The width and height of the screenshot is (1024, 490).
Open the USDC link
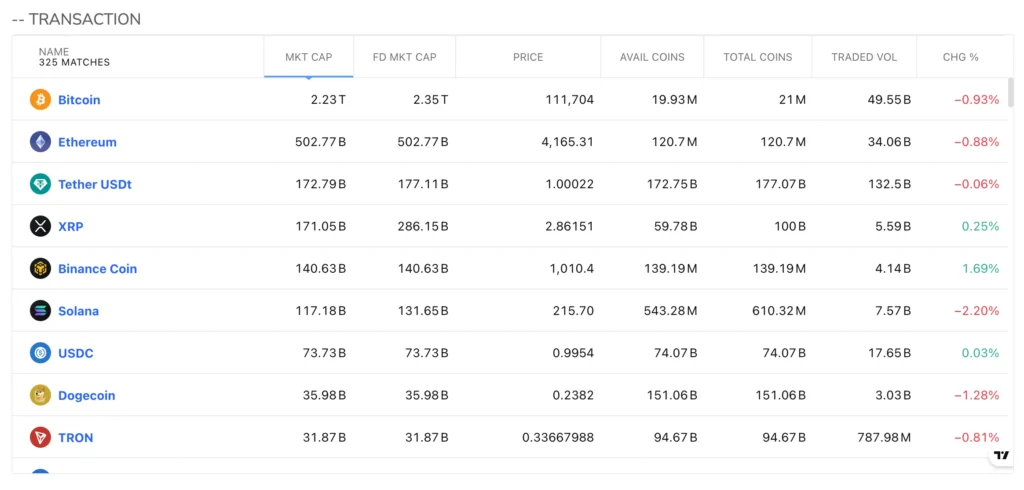click(76, 353)
